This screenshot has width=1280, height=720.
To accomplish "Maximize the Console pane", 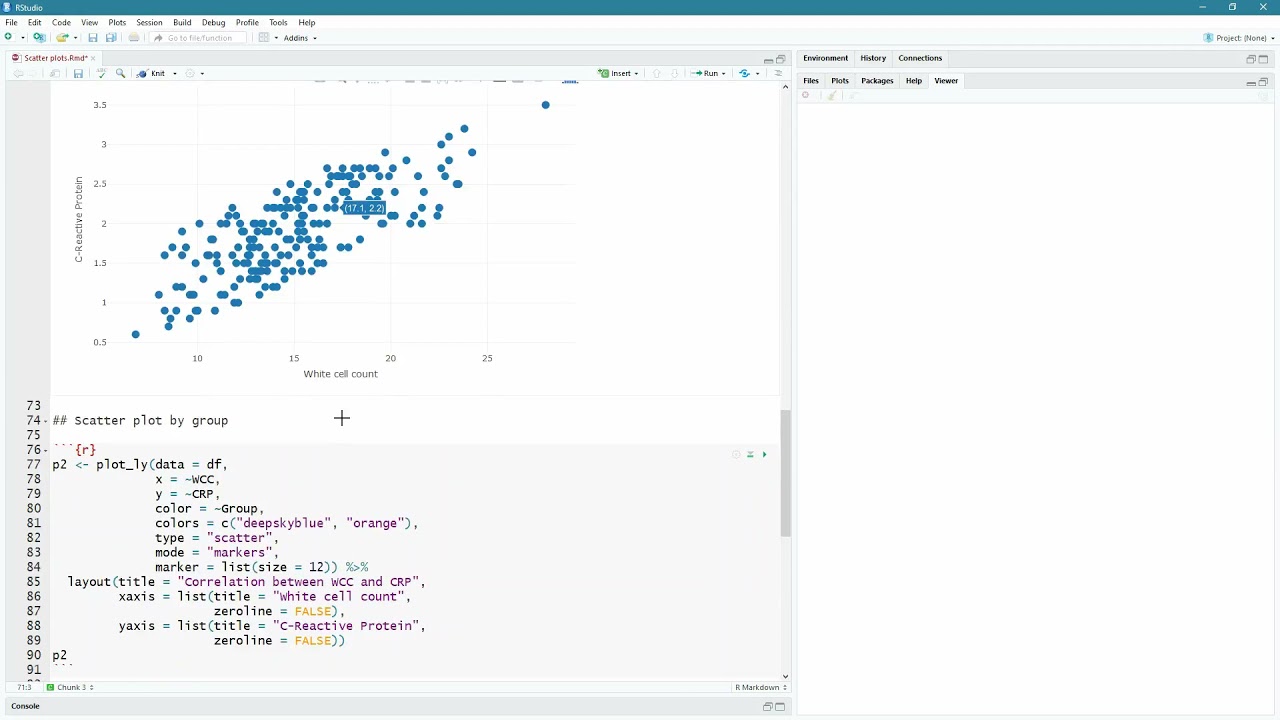I will (781, 707).
